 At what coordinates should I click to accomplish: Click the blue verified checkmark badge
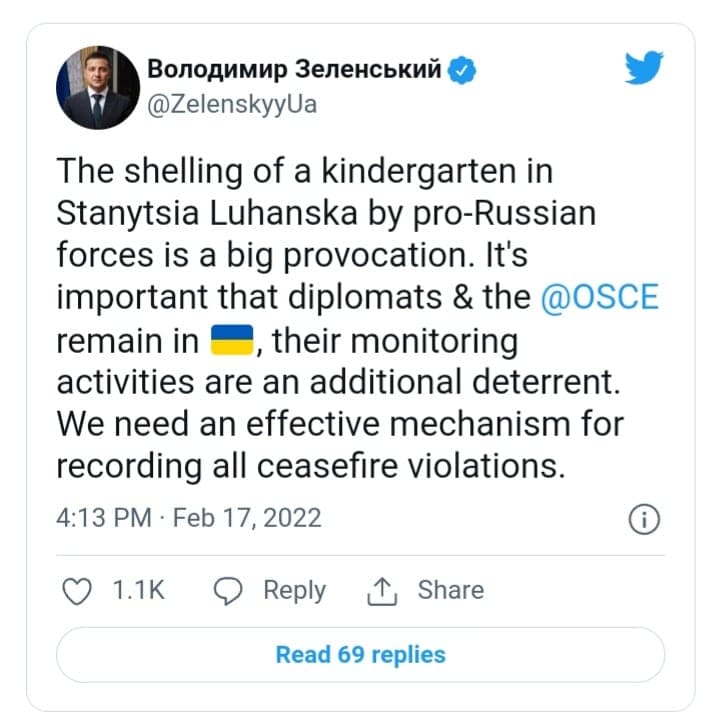click(462, 70)
